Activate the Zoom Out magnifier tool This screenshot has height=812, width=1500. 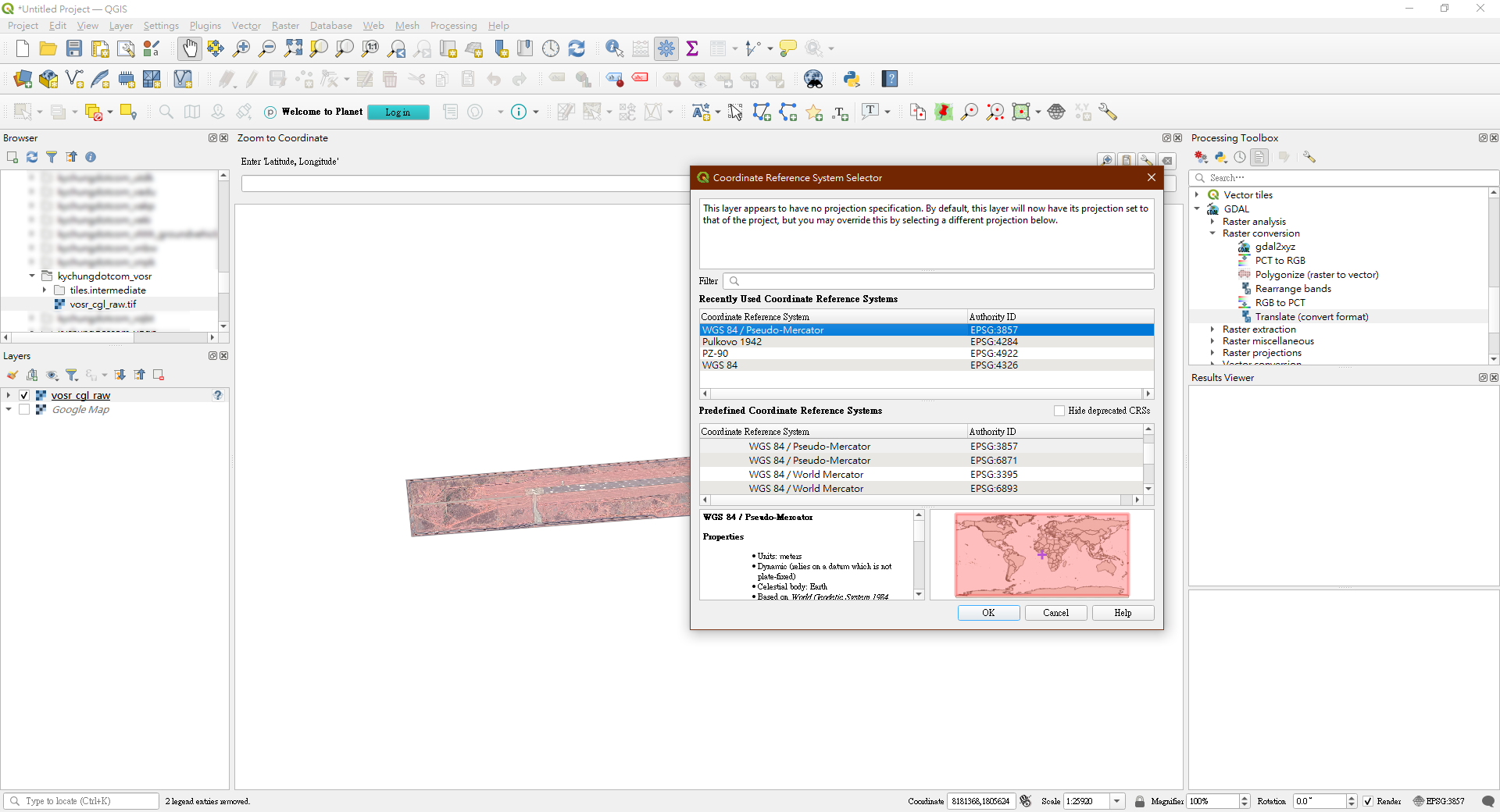point(267,48)
